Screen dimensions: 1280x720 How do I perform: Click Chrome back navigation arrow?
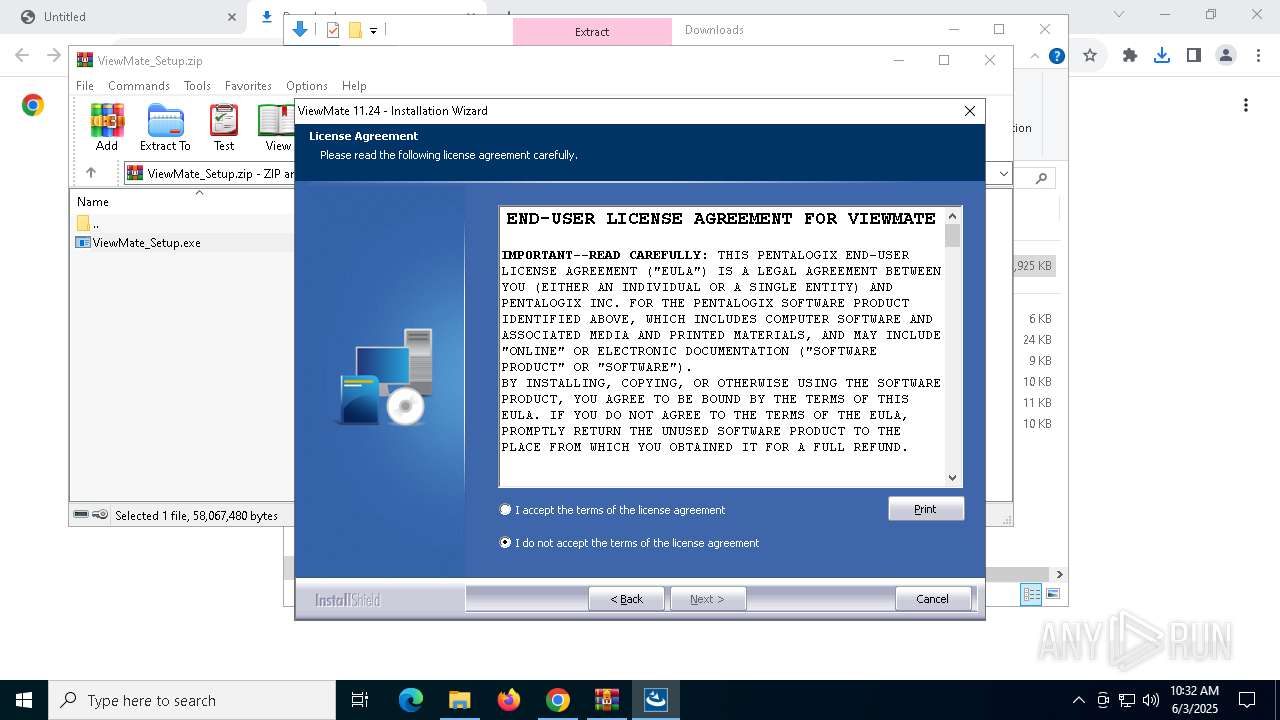pos(22,55)
